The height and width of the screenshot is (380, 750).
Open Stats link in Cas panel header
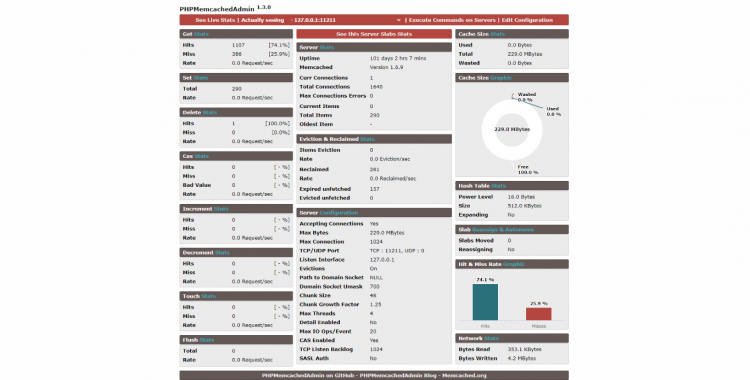[201, 156]
